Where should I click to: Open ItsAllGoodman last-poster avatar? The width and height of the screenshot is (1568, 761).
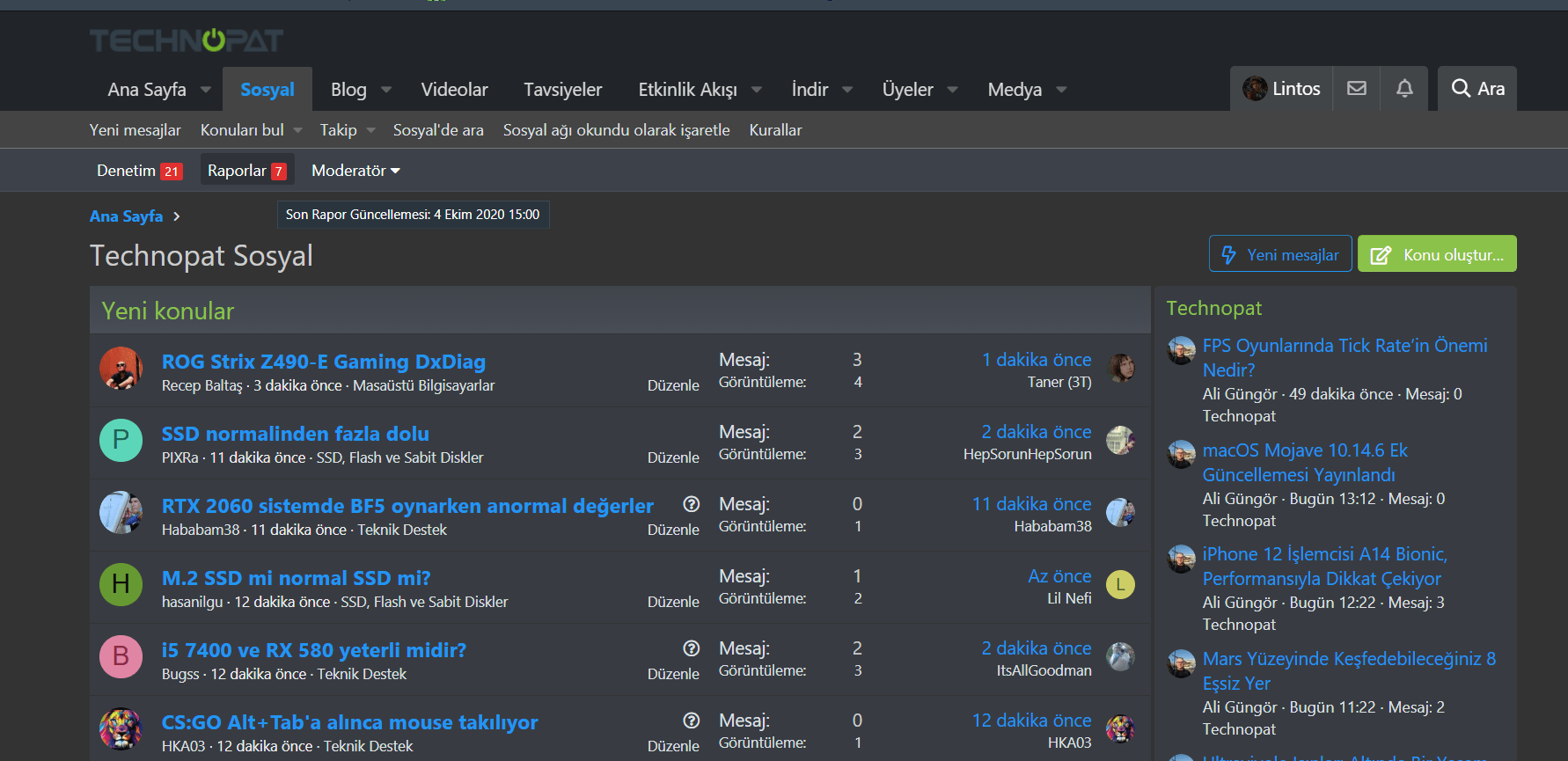tap(1120, 657)
